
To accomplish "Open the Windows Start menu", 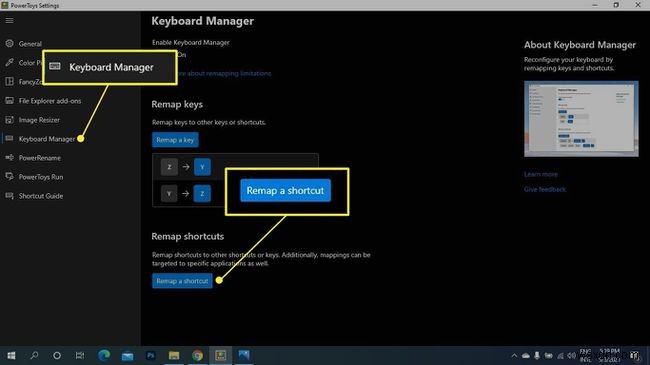I will pyautogui.click(x=11, y=355).
